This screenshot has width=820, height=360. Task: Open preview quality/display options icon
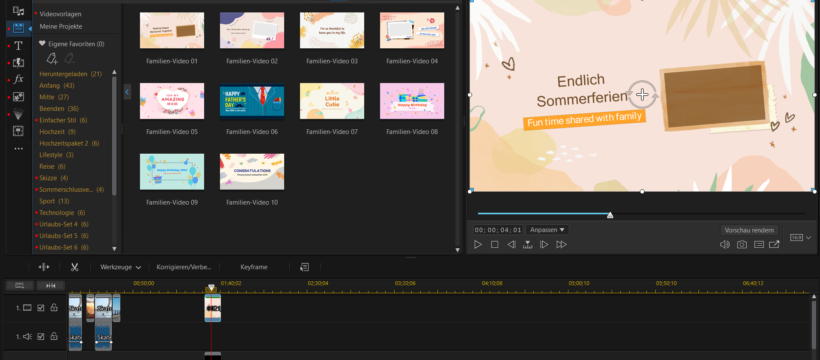pos(759,244)
